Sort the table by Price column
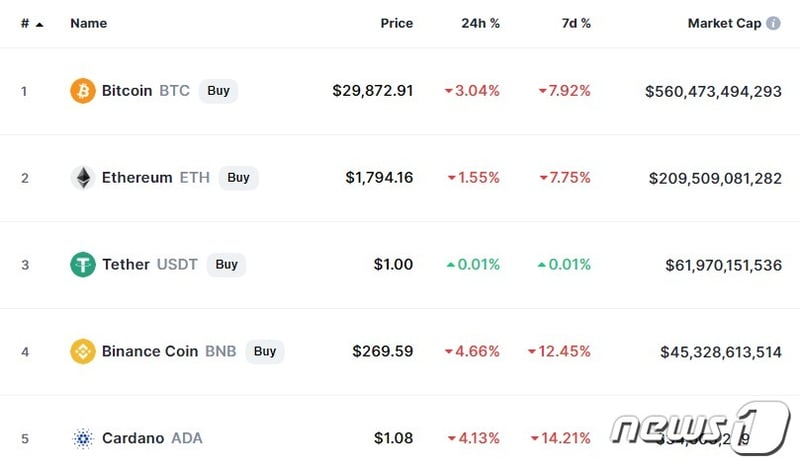The width and height of the screenshot is (800, 467). pos(396,23)
